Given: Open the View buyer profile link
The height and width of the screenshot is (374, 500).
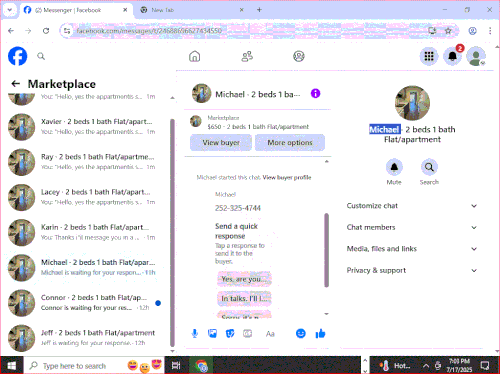Looking at the screenshot, I should click(x=287, y=177).
